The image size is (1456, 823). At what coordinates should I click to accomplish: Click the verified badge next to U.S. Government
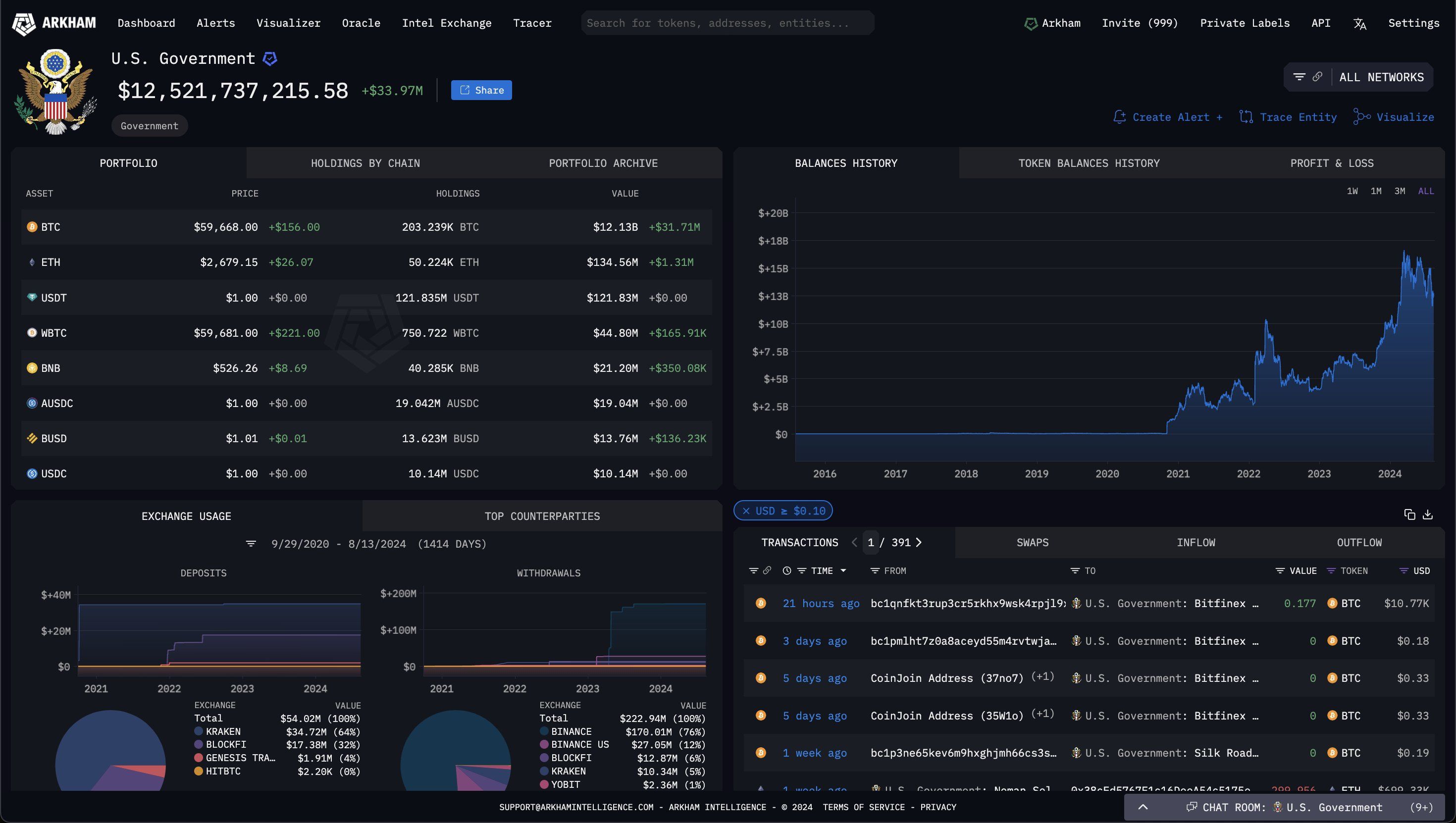(270, 59)
